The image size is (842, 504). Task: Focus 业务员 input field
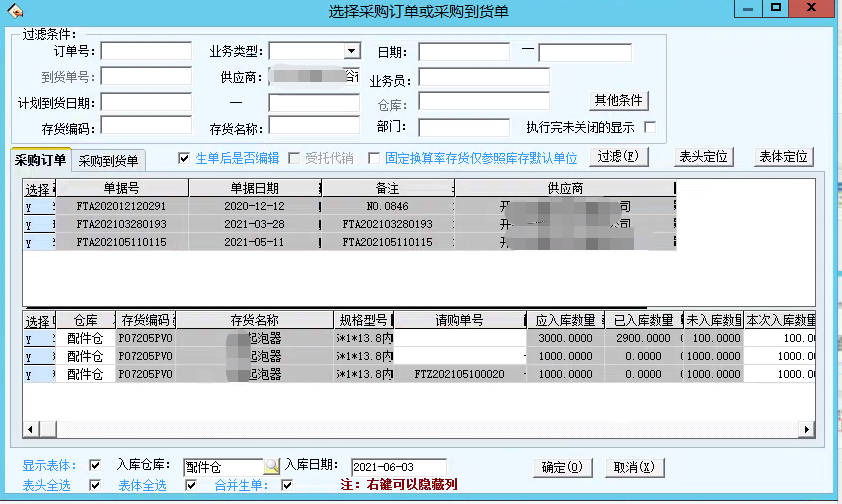pos(484,77)
